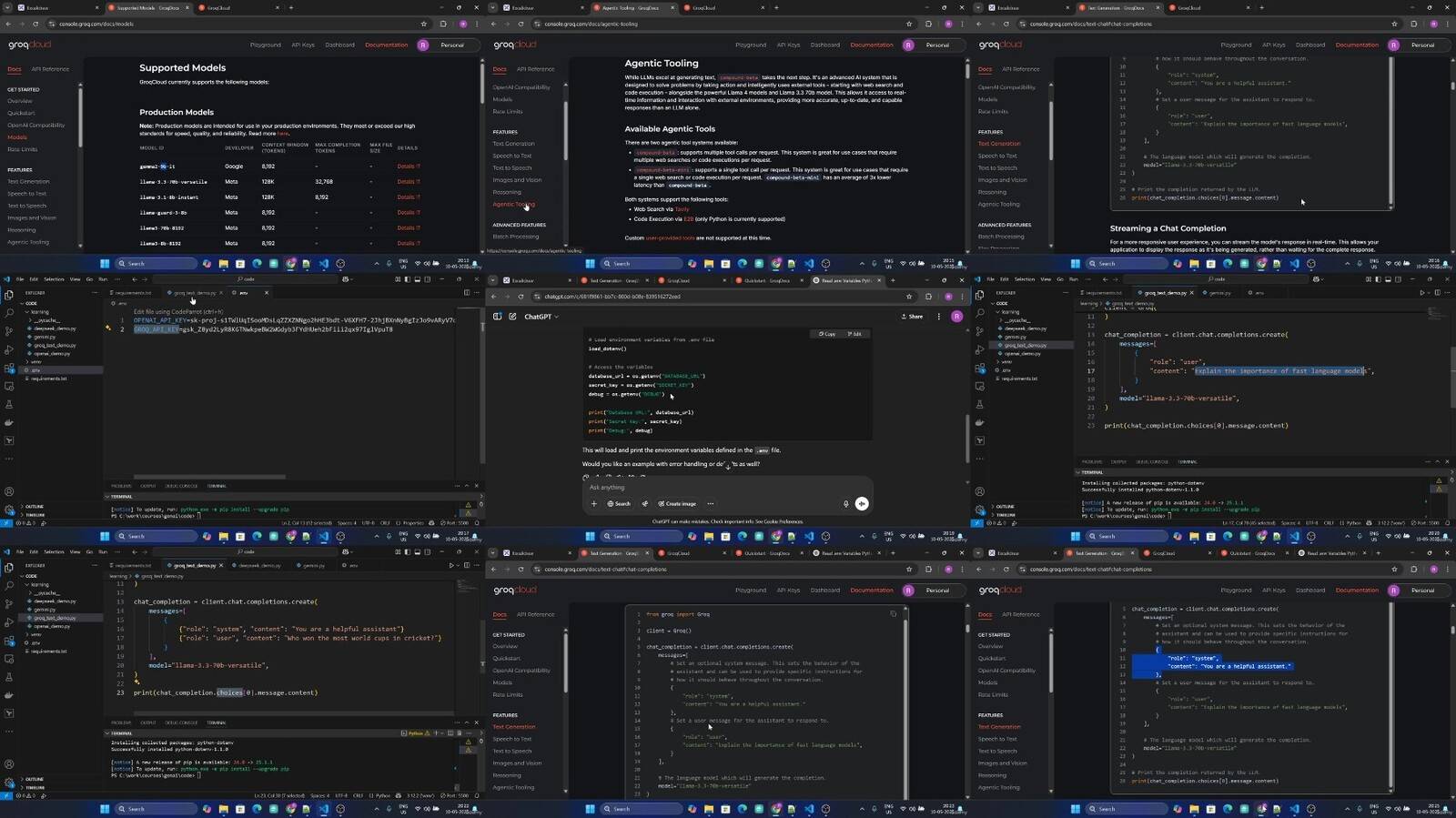The height and width of the screenshot is (818, 1456).
Task: Open Selection menu in .env VS Code window
Action: point(54,279)
